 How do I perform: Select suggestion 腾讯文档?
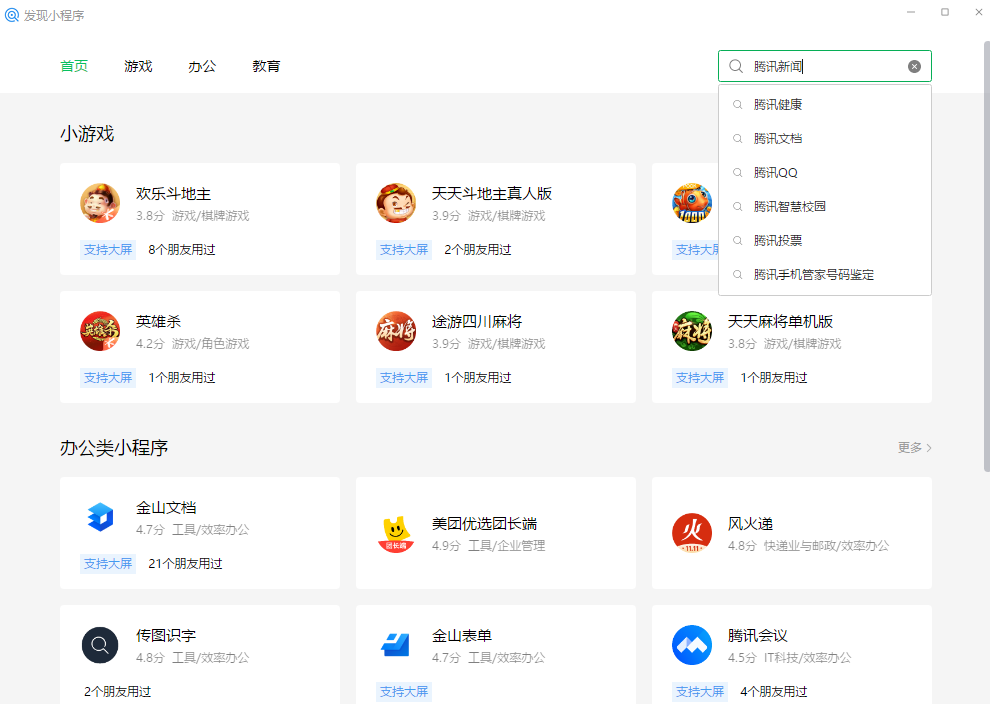point(825,139)
